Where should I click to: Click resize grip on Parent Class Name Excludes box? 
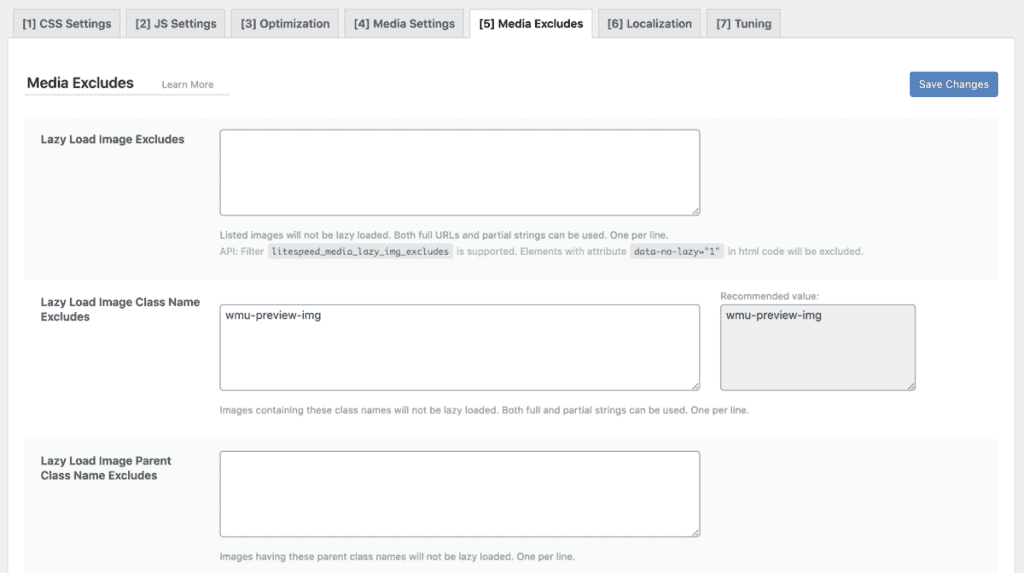click(x=695, y=533)
